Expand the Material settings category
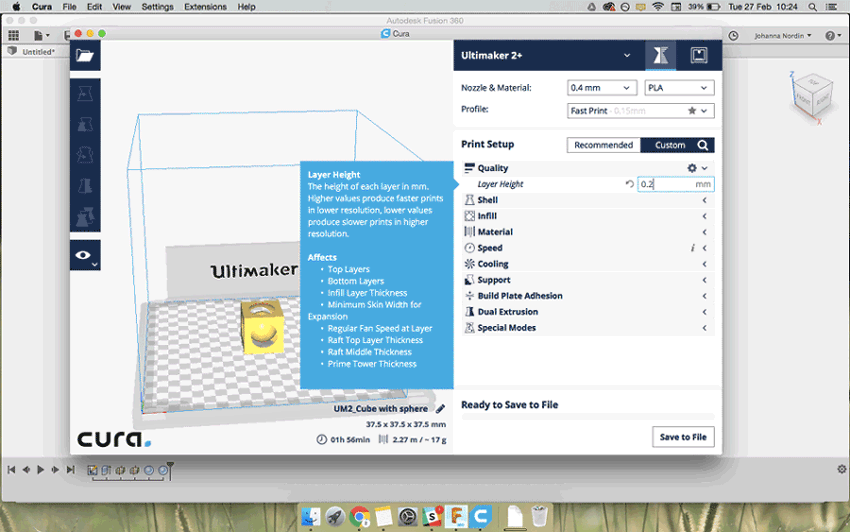Image resolution: width=850 pixels, height=532 pixels. (704, 232)
